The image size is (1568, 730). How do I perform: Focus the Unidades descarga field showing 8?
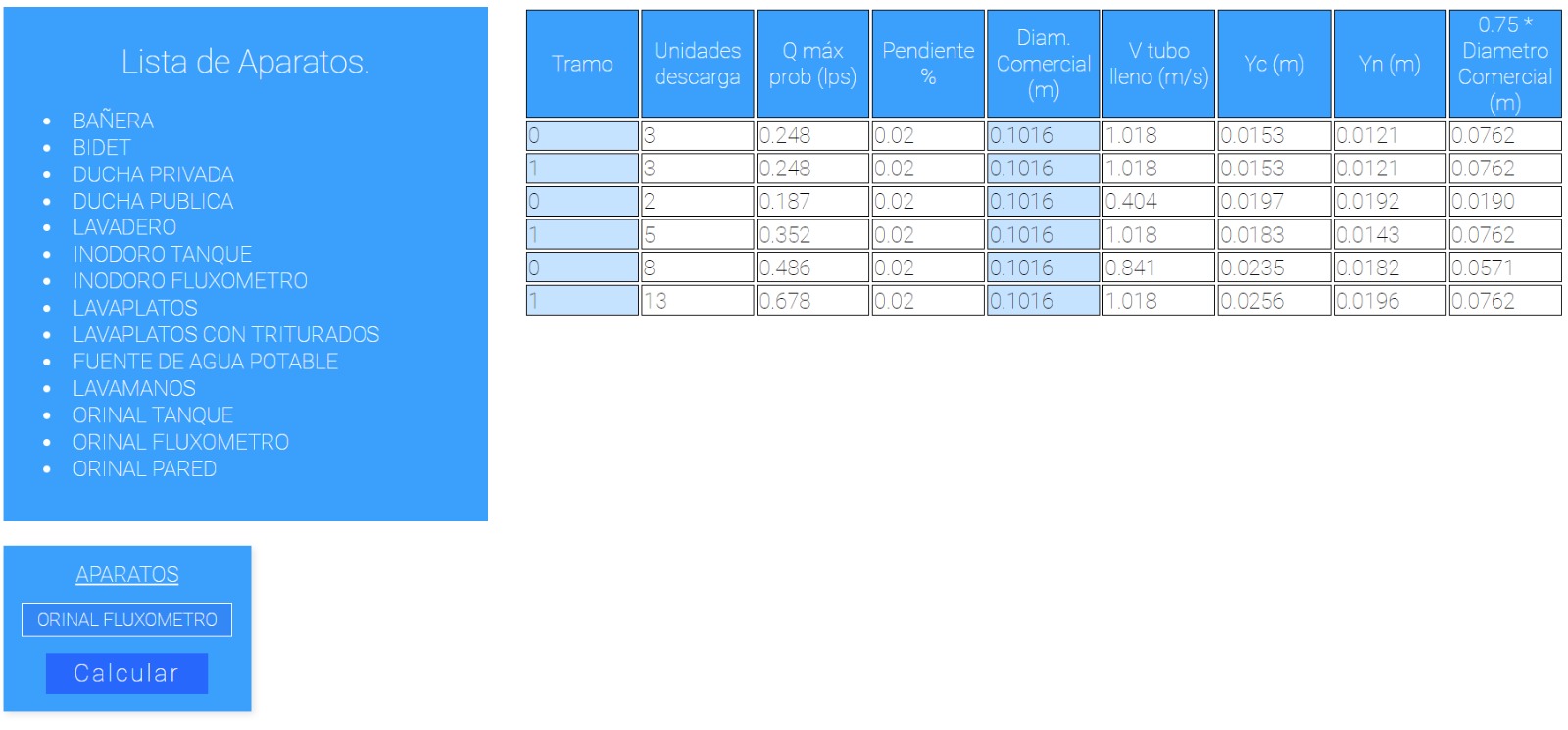[697, 268]
